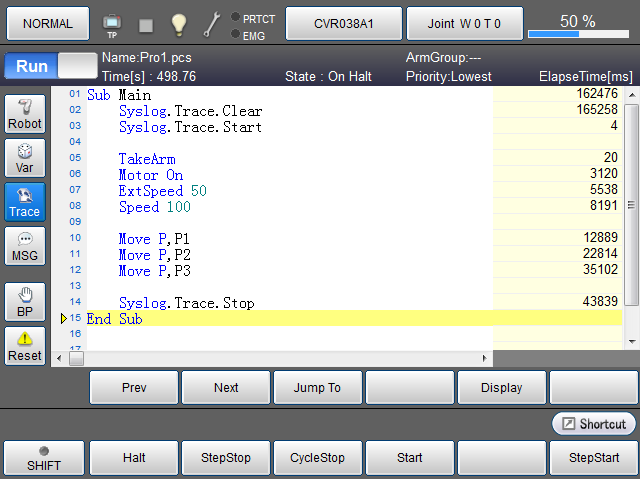This screenshot has width=640, height=479.
Task: Toggle the SHIFT key button
Action: pos(43,458)
